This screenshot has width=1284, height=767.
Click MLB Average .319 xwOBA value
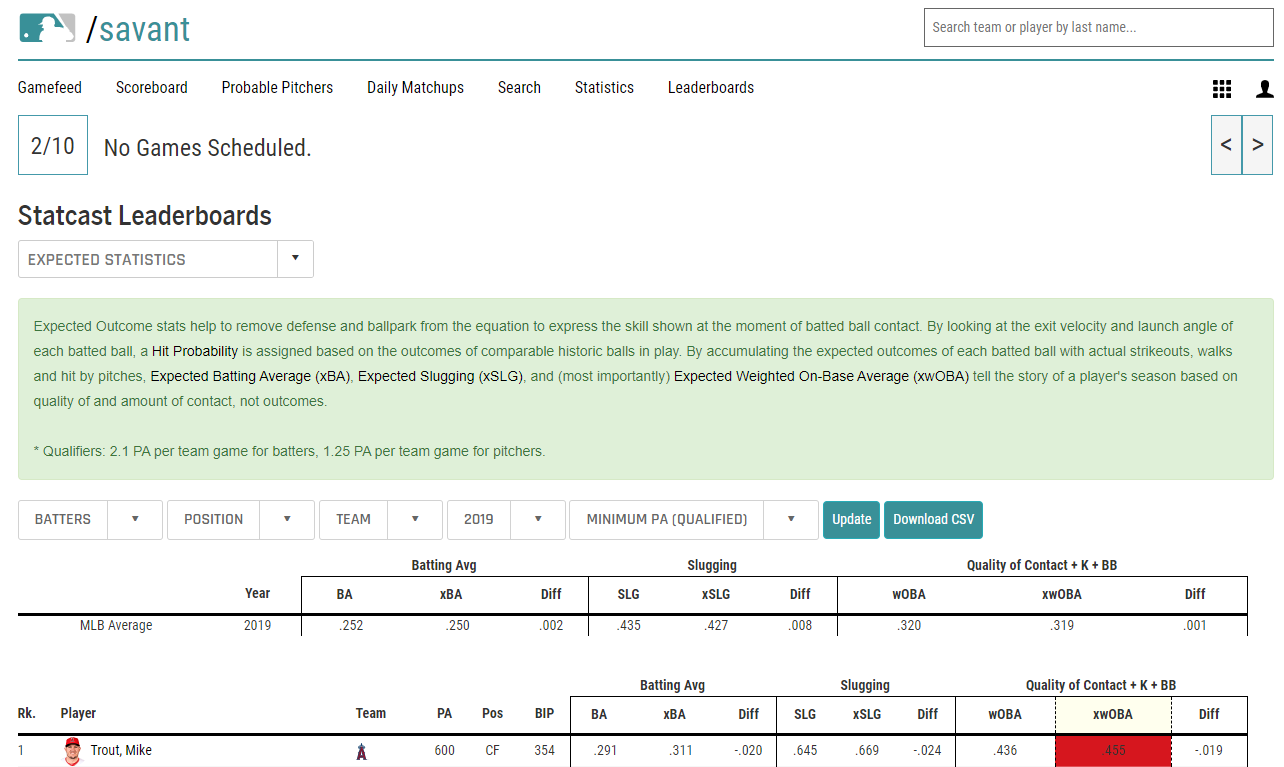coord(1062,626)
